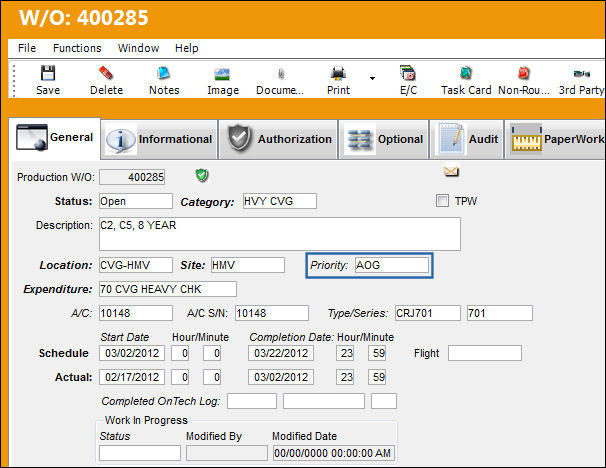Click the Location field CVG-HMV
606x468 pixels.
click(x=136, y=265)
